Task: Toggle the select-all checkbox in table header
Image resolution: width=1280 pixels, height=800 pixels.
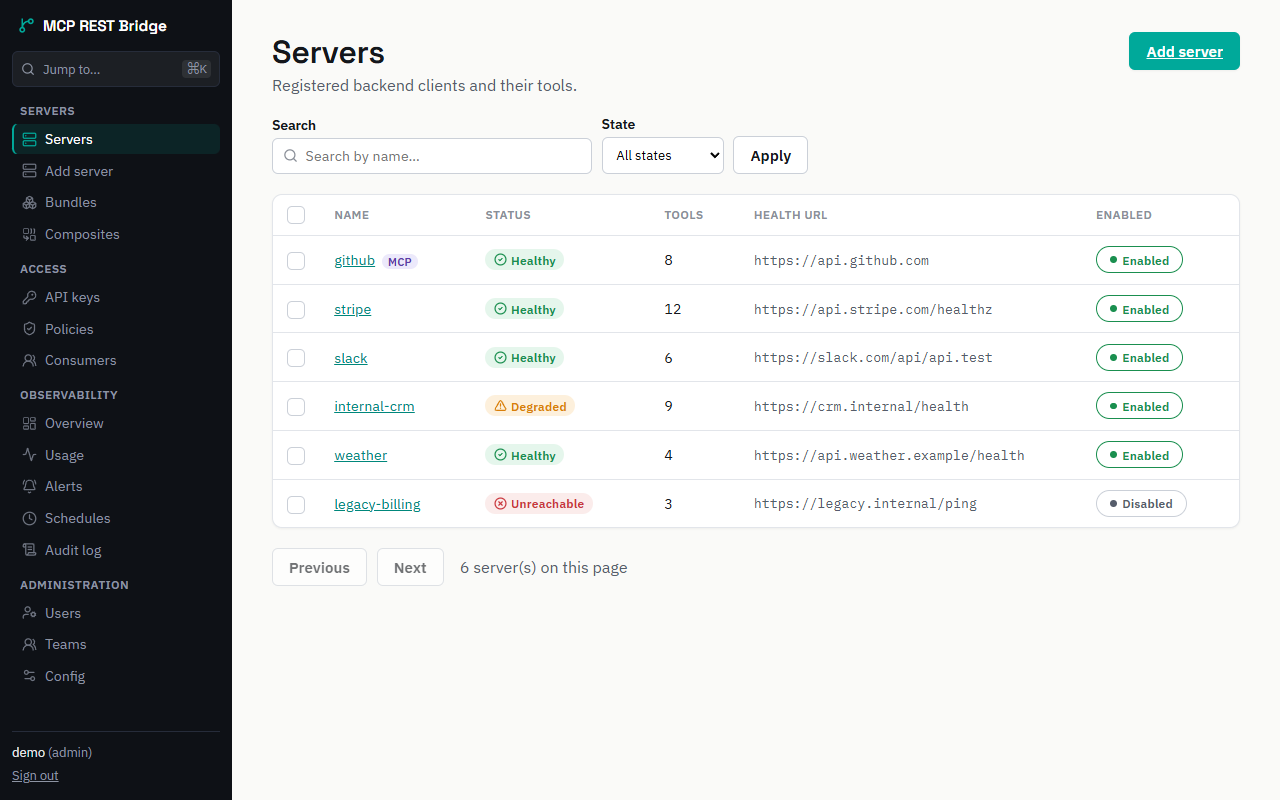Action: coord(296,215)
